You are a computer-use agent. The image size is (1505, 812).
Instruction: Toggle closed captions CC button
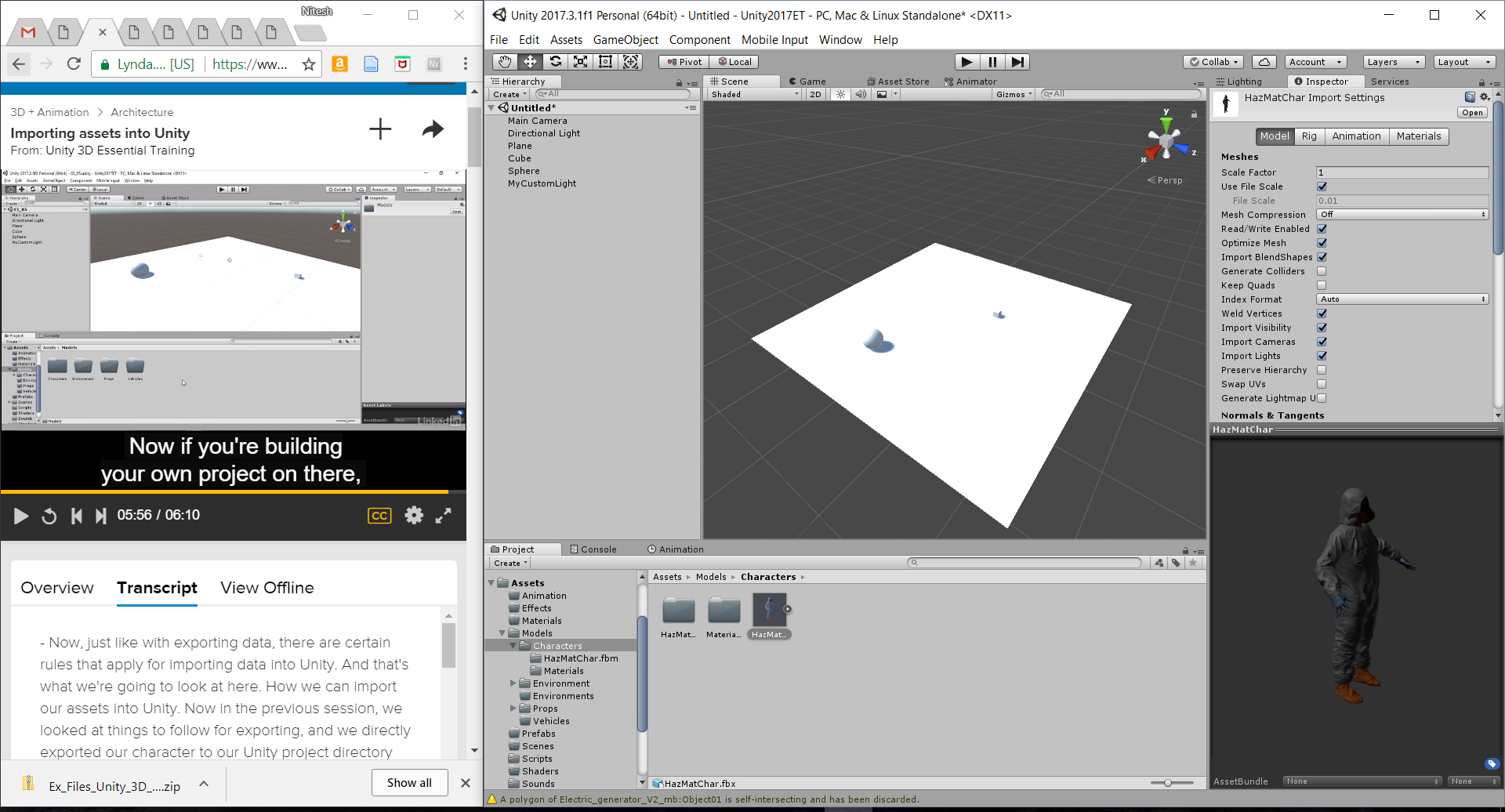tap(379, 515)
